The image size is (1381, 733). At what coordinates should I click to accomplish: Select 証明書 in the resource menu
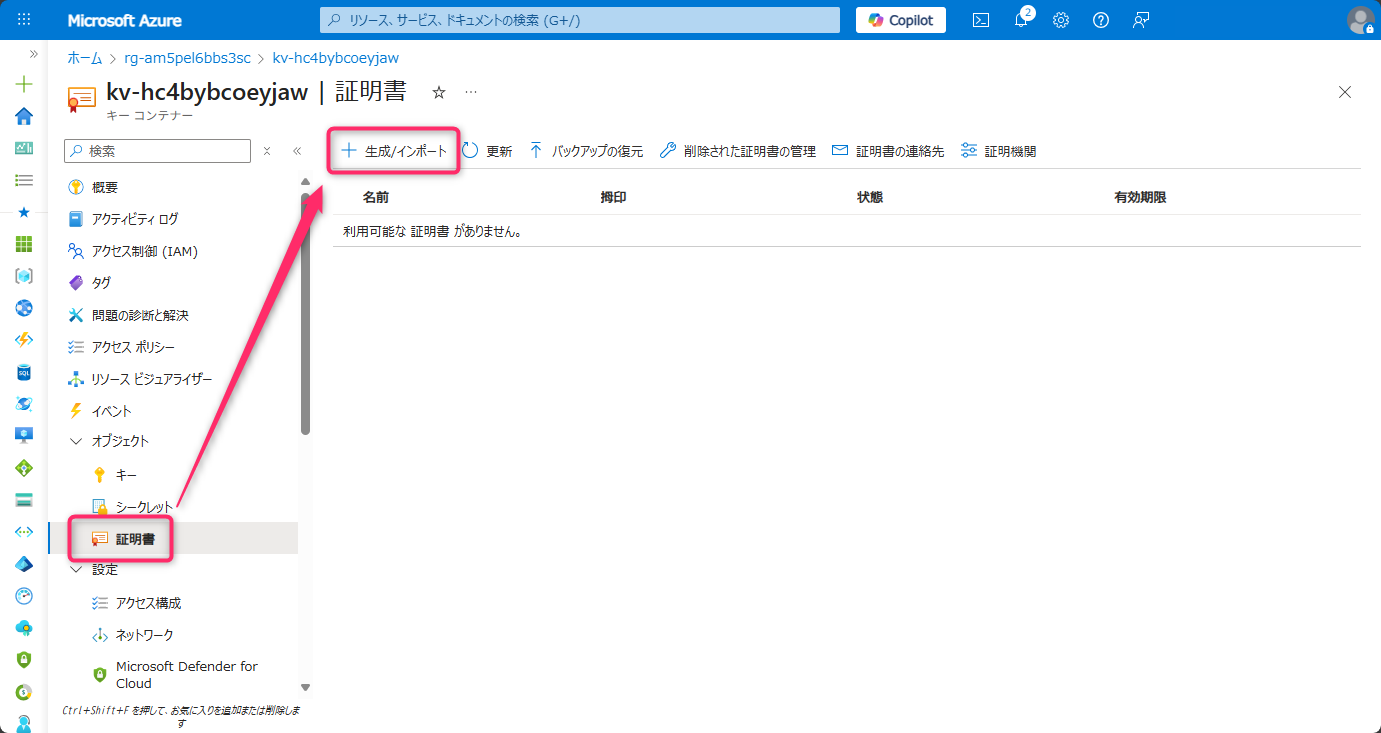coord(134,538)
